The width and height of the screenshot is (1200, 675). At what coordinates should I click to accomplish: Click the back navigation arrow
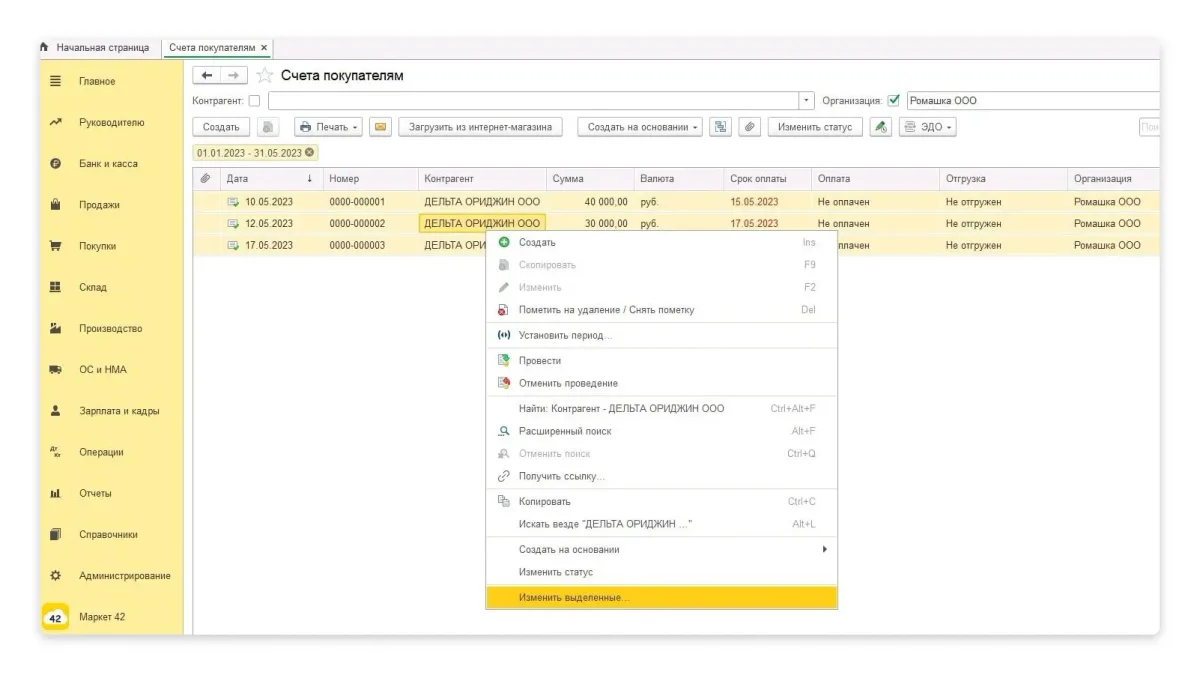pyautogui.click(x=207, y=76)
